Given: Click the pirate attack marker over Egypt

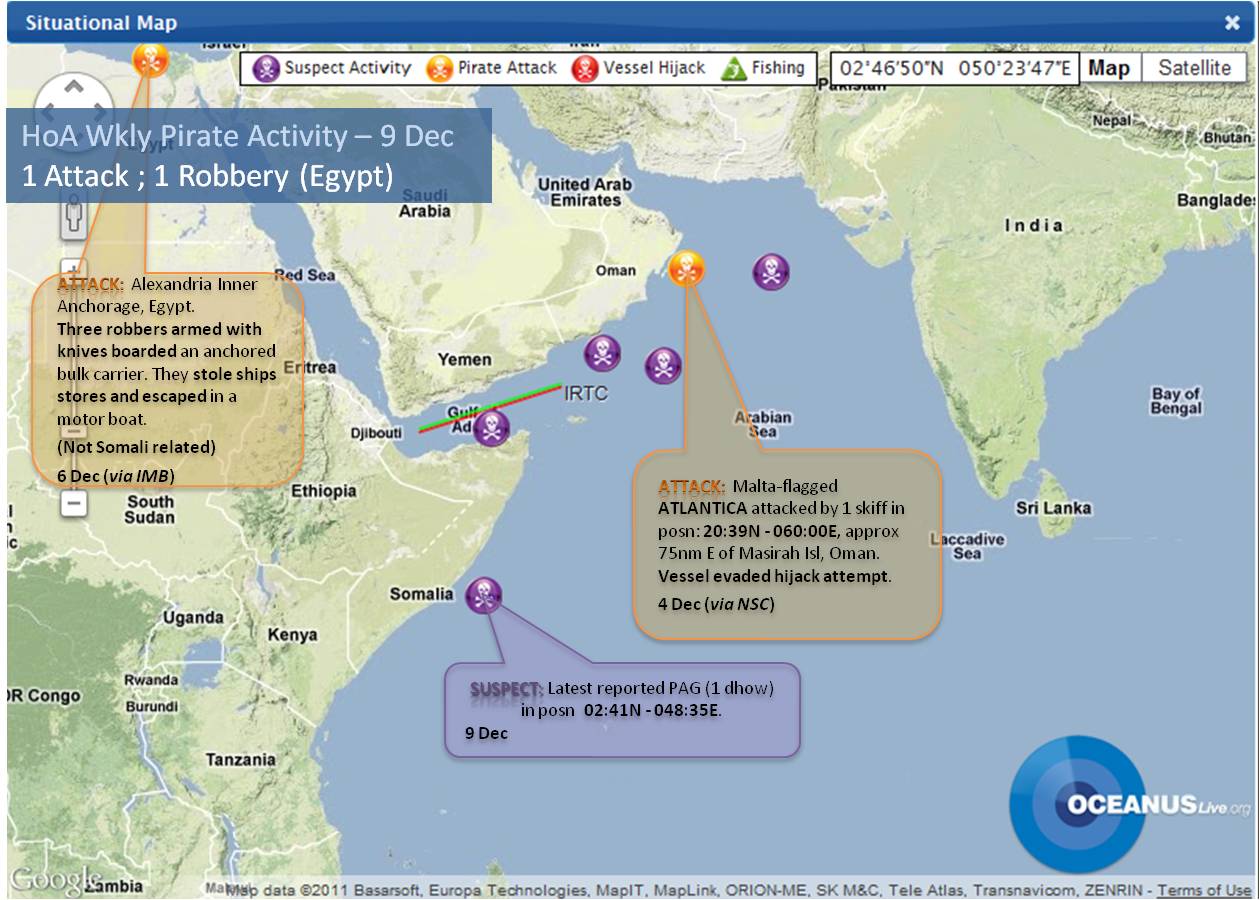Looking at the screenshot, I should click(x=151, y=61).
